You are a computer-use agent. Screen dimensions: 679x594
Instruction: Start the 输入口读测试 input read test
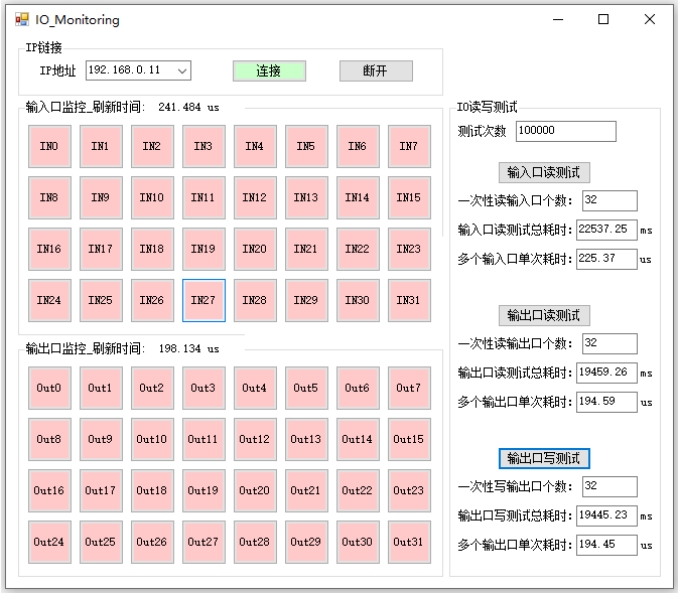(x=544, y=173)
